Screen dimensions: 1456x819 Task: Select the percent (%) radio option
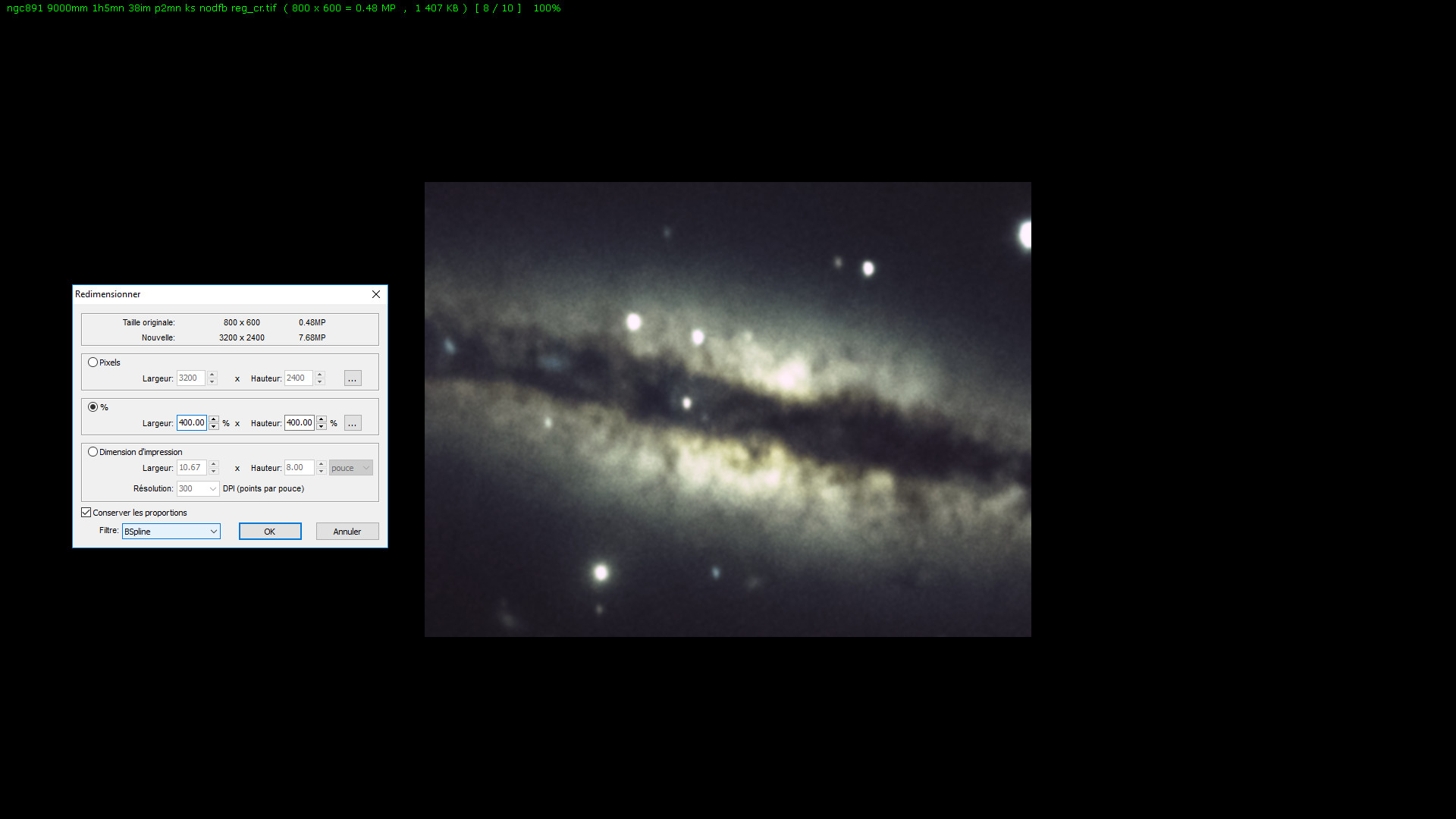click(93, 407)
